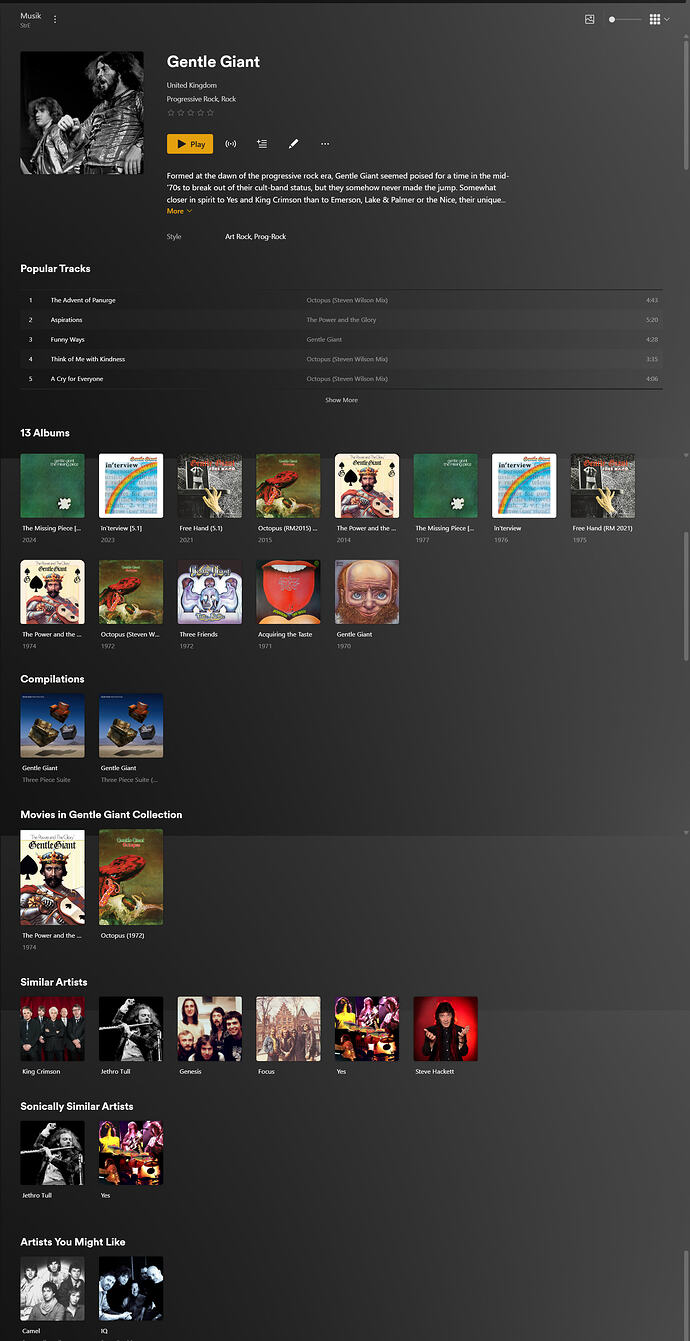Play the Gentle Giant artist
This screenshot has height=1341, width=690.
coord(190,144)
